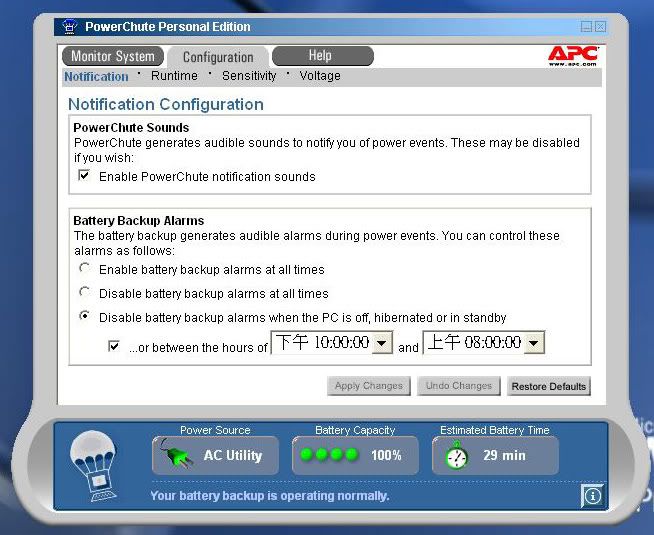Click the parachute computer logo
Screen dimensions: 654x535
[x=94, y=465]
